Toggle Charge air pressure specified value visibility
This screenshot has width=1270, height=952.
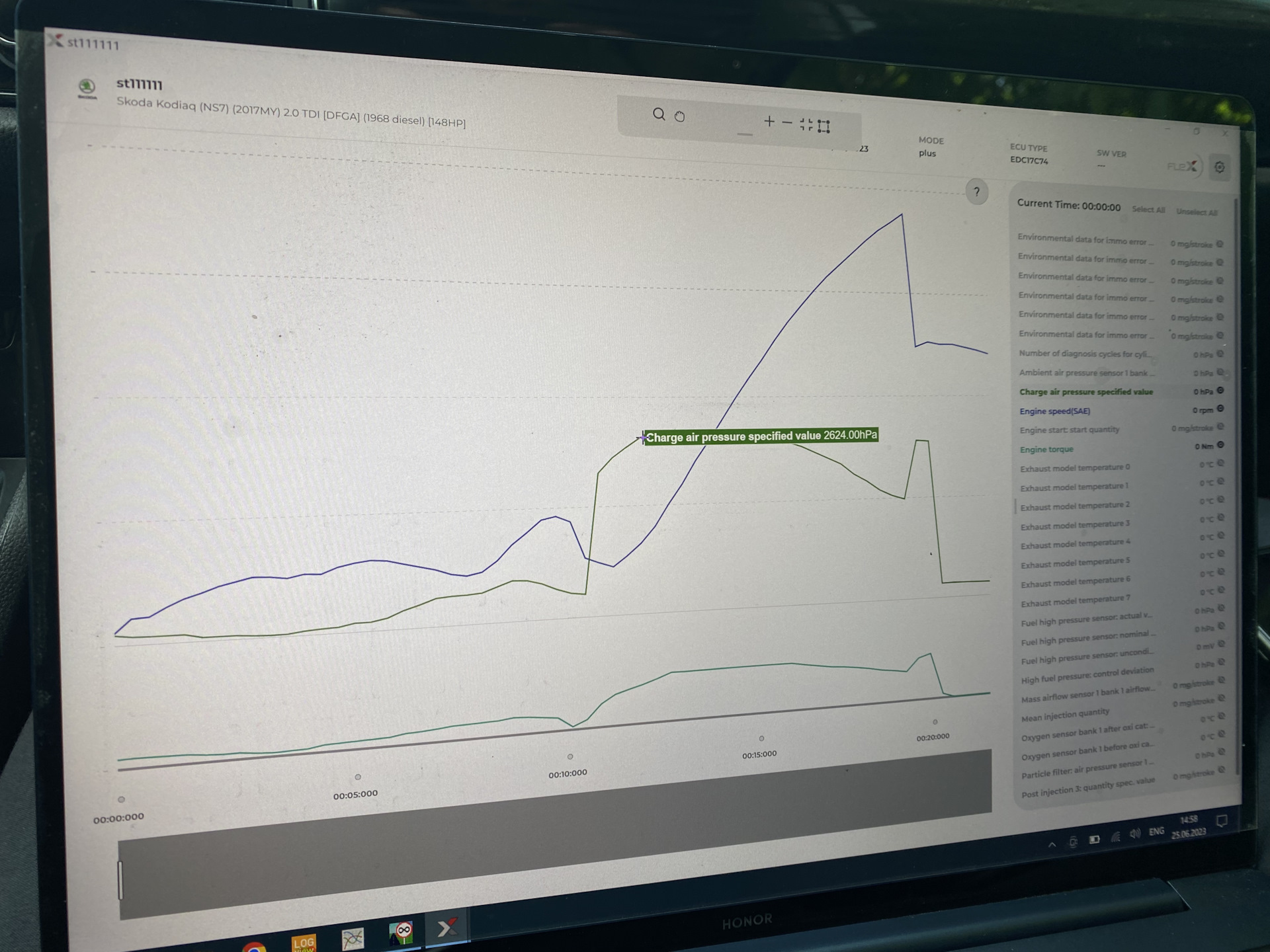click(x=1220, y=391)
